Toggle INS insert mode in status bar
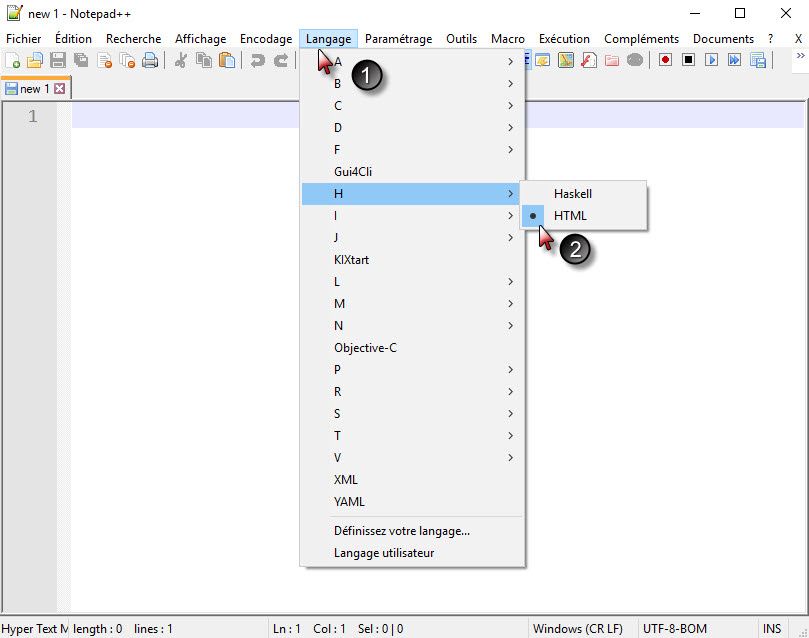The width and height of the screenshot is (809, 638). pyautogui.click(x=772, y=629)
